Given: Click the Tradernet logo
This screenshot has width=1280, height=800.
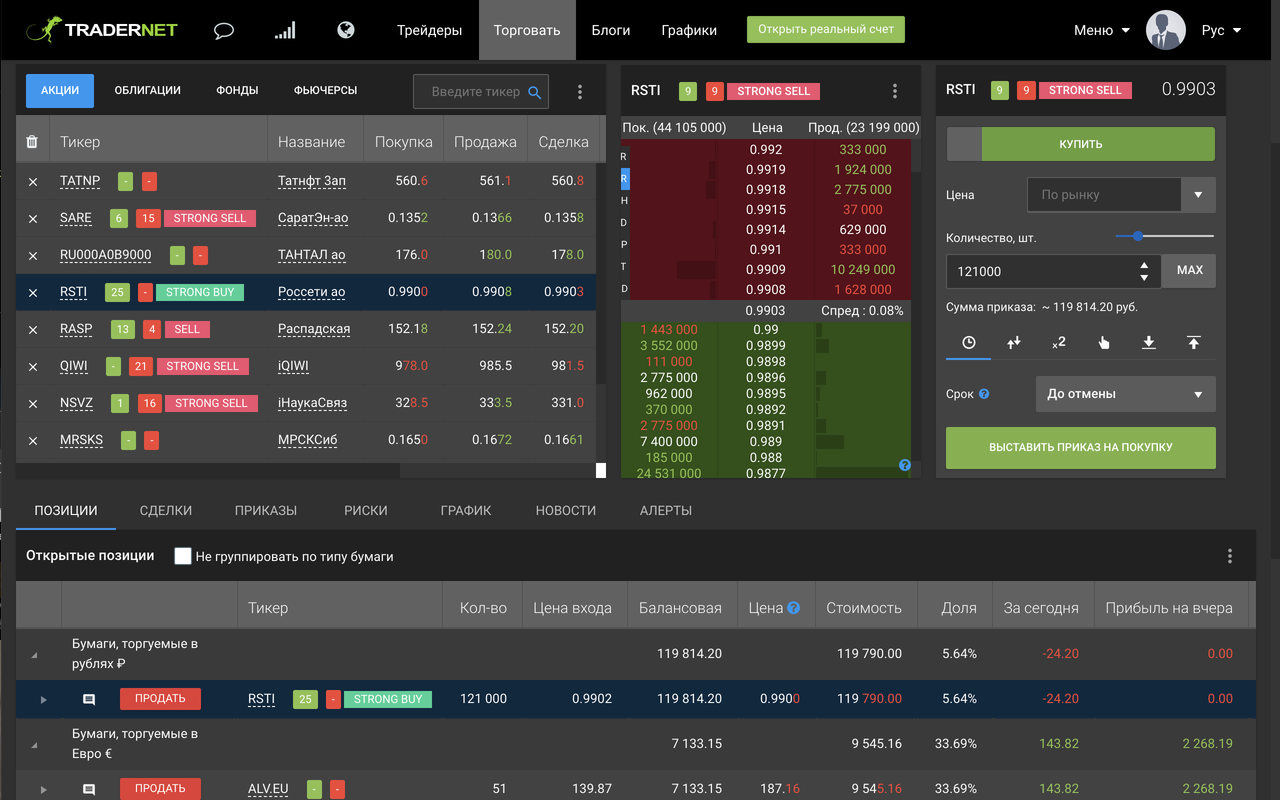Looking at the screenshot, I should tap(102, 30).
